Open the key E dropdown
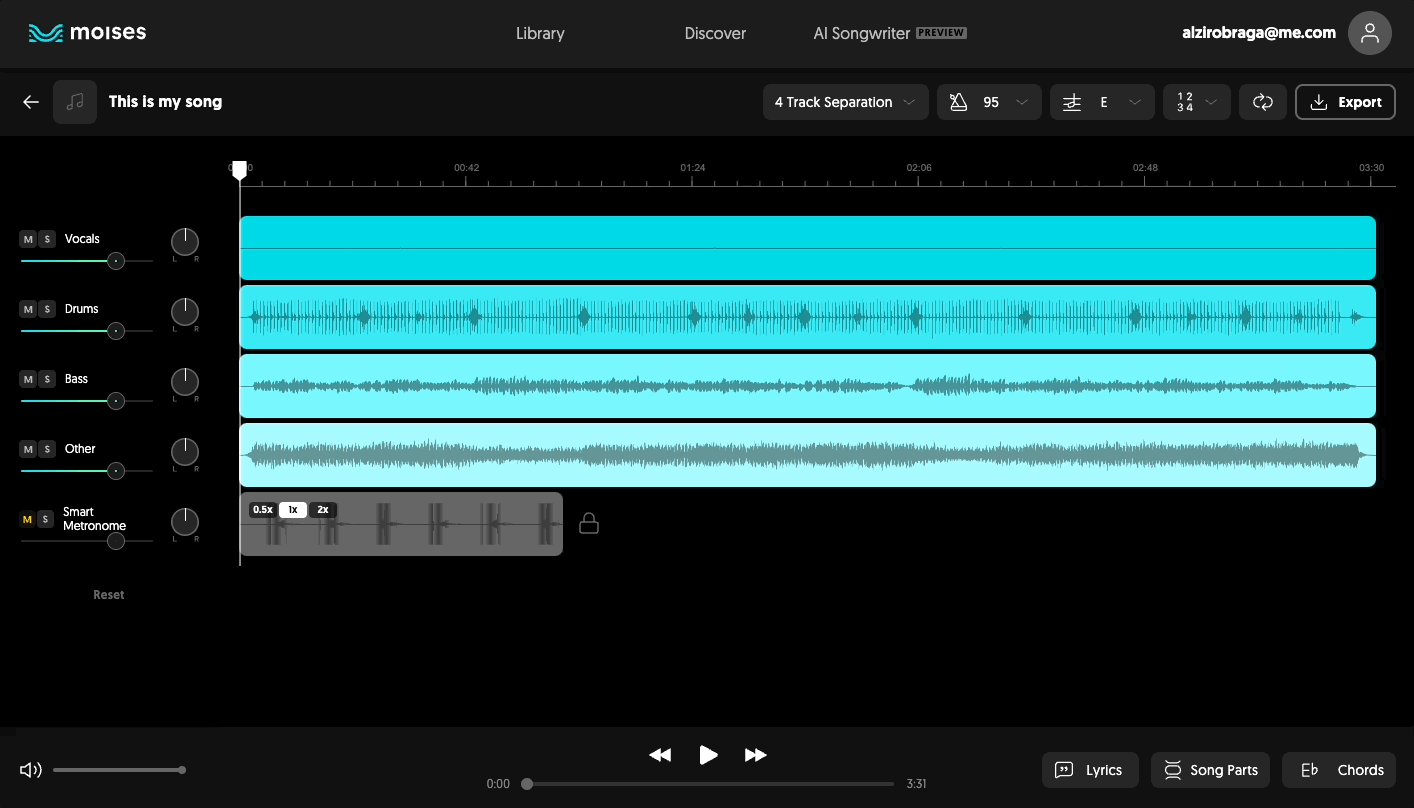 [x=1102, y=102]
